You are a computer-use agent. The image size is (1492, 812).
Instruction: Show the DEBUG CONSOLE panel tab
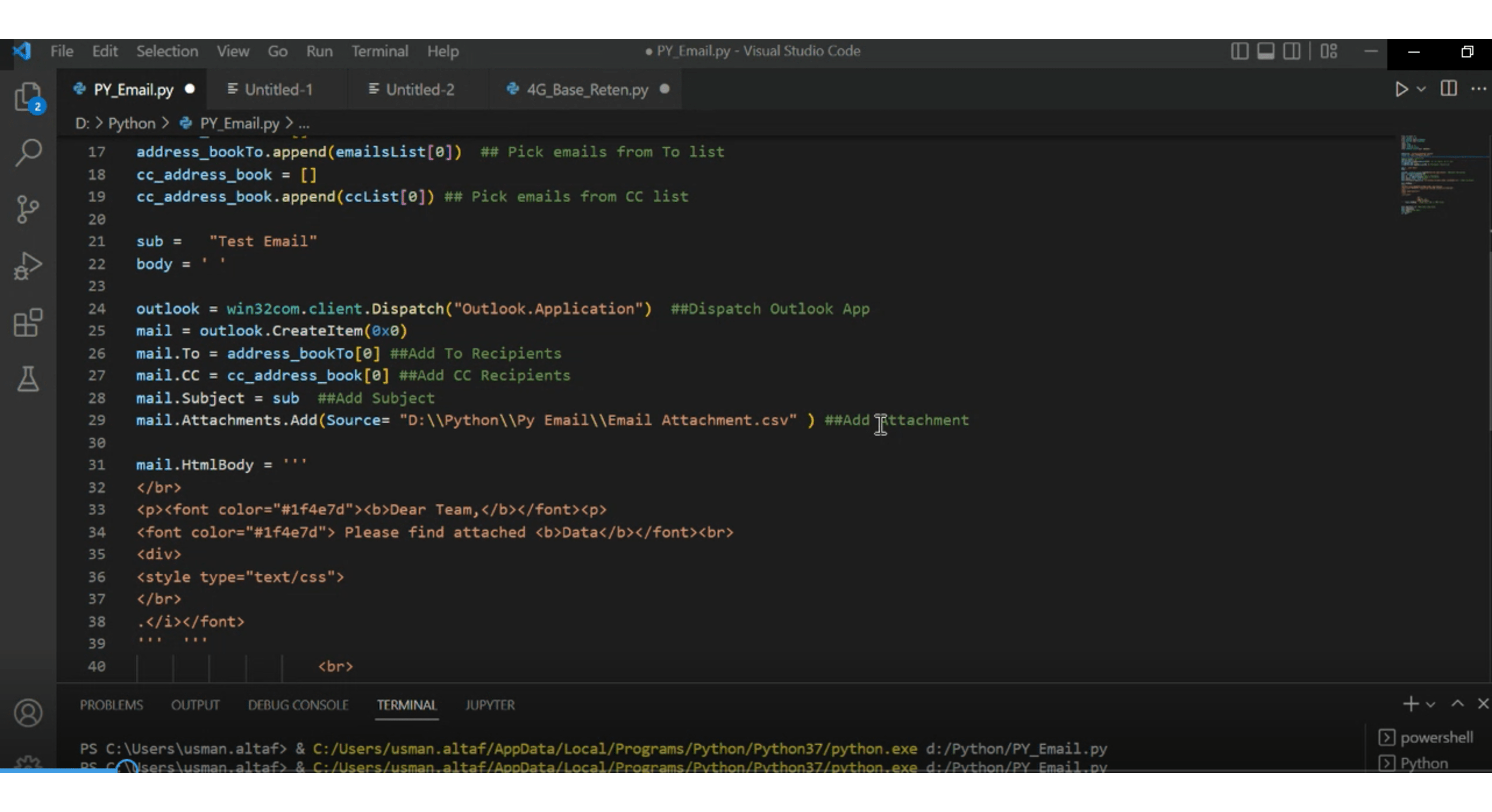298,705
